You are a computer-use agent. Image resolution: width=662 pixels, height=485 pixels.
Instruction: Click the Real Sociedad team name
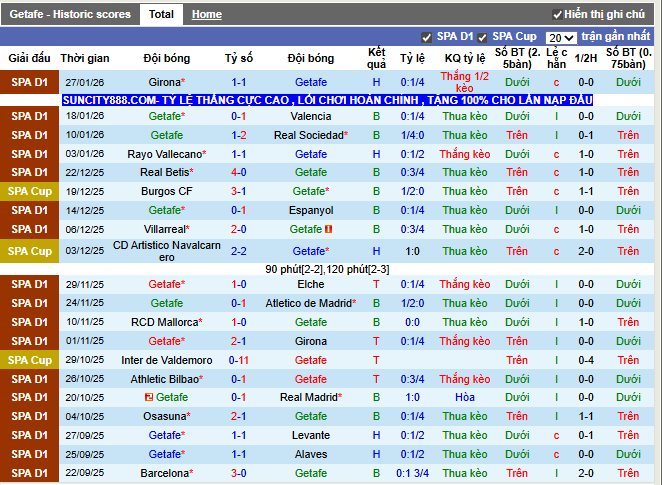(x=308, y=135)
